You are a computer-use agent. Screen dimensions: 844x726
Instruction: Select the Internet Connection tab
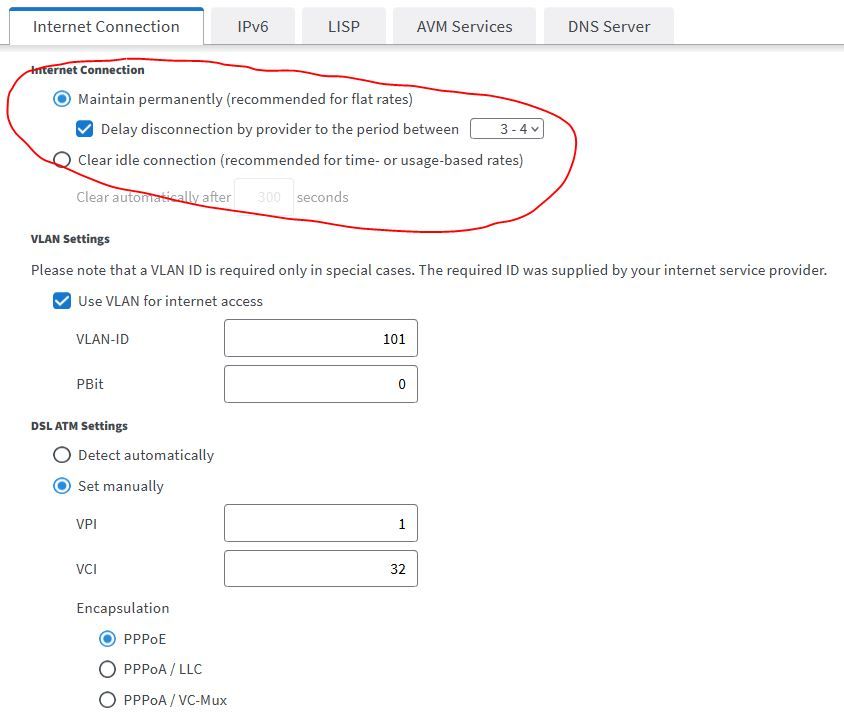(106, 26)
